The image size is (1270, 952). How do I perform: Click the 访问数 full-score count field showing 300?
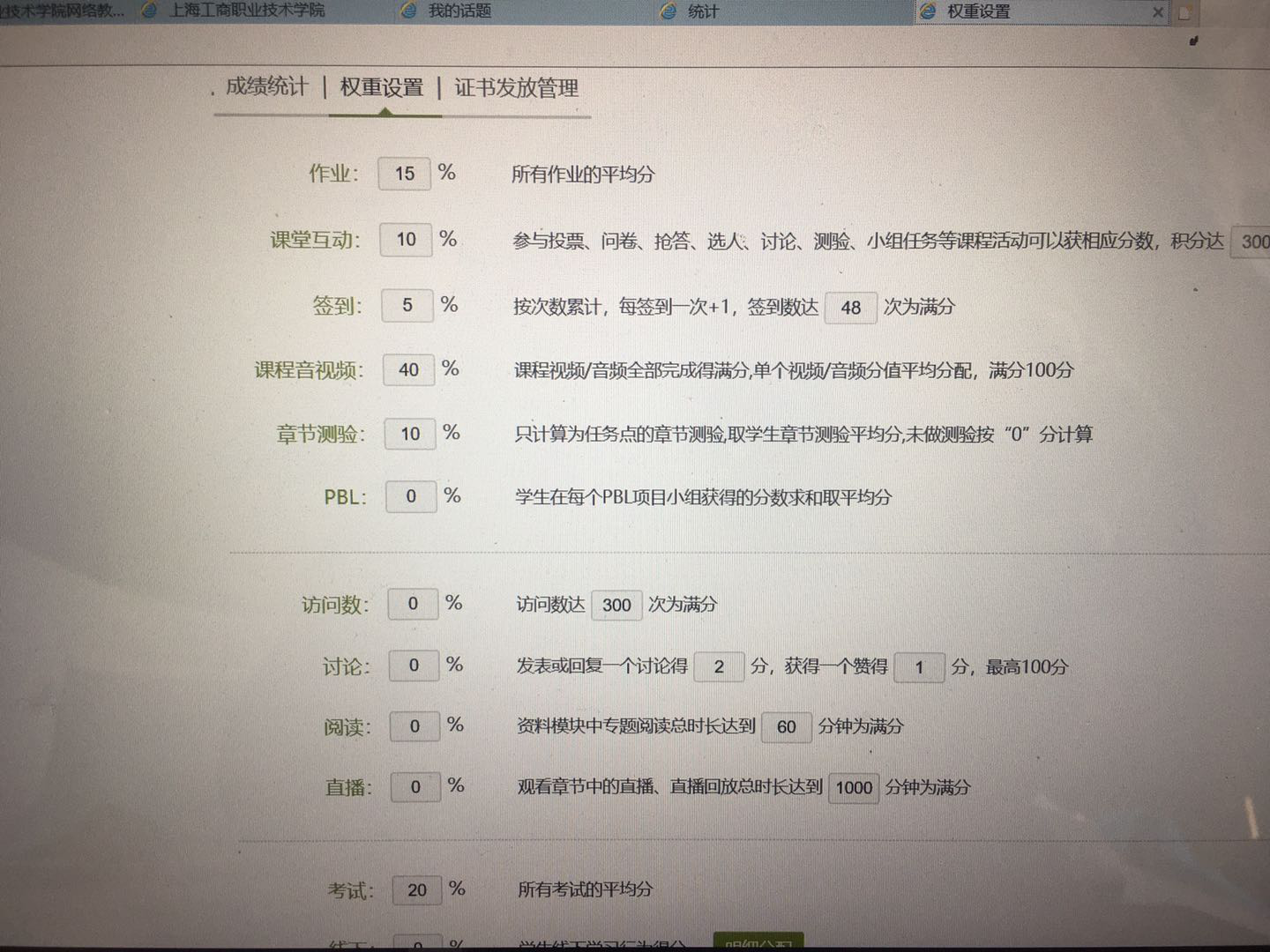(616, 605)
